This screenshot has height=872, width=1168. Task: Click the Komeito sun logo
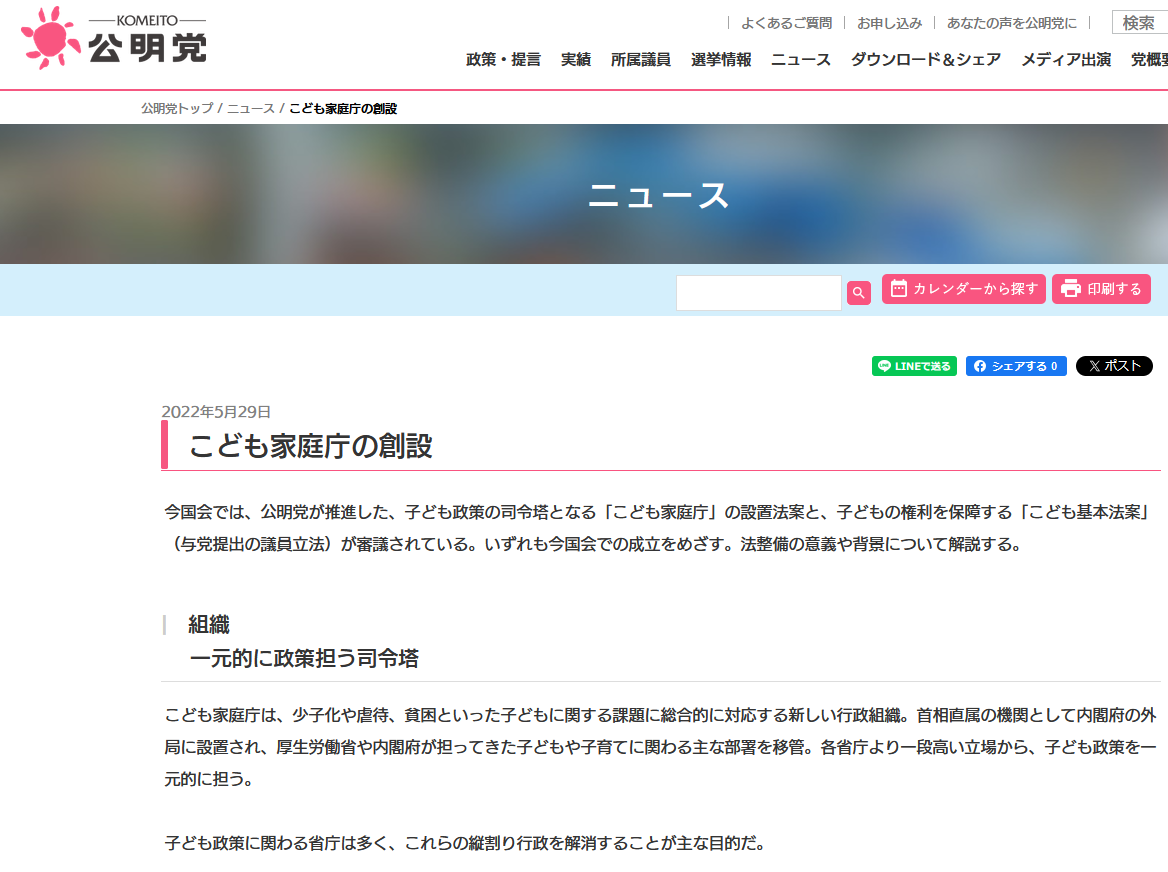50,38
